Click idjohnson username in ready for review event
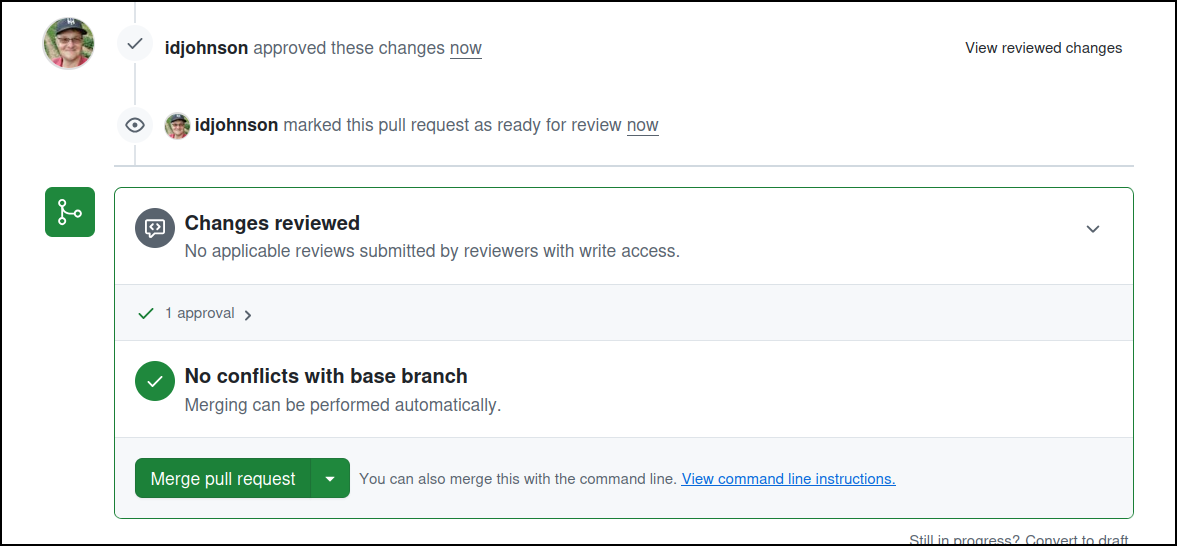This screenshot has width=1177, height=546. point(236,125)
